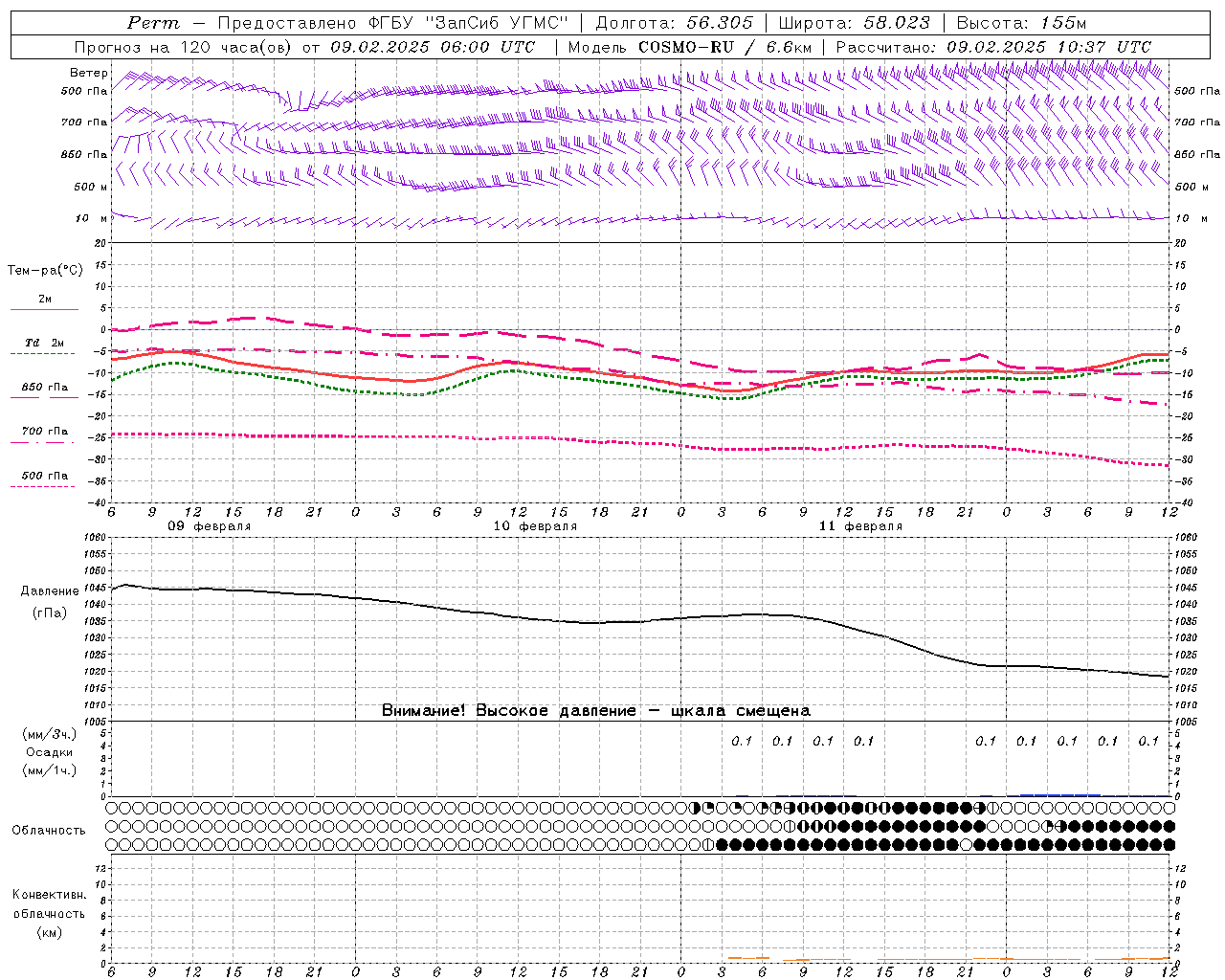Viewport: 1225px width, 980px height.
Task: Click the "Конвективн." label
Action: (49, 894)
